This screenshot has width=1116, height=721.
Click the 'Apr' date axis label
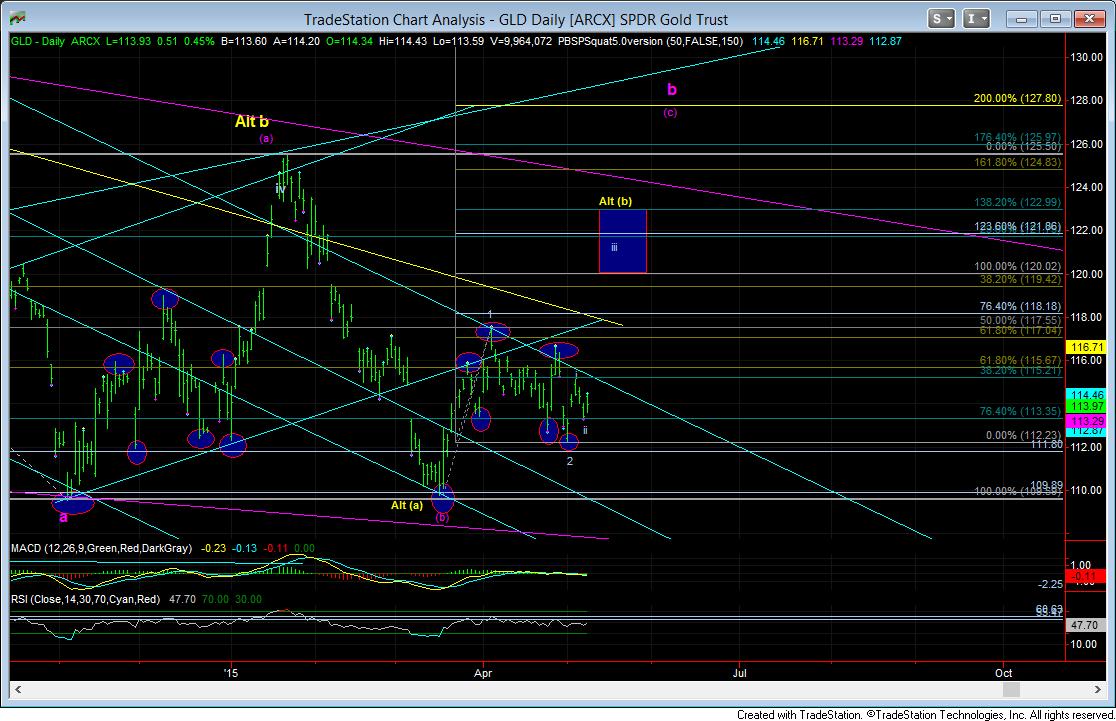483,673
